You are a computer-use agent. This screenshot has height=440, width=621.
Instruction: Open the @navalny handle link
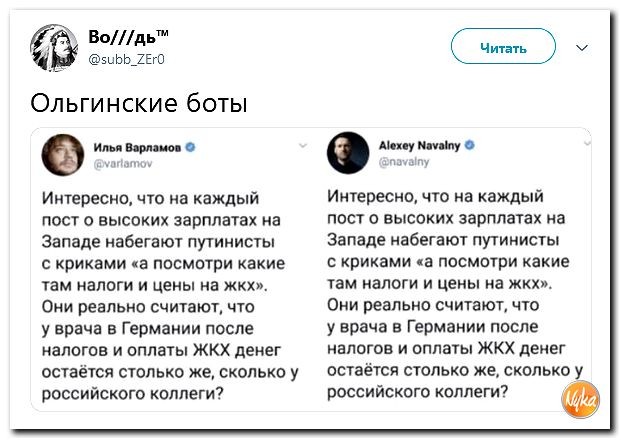click(403, 160)
